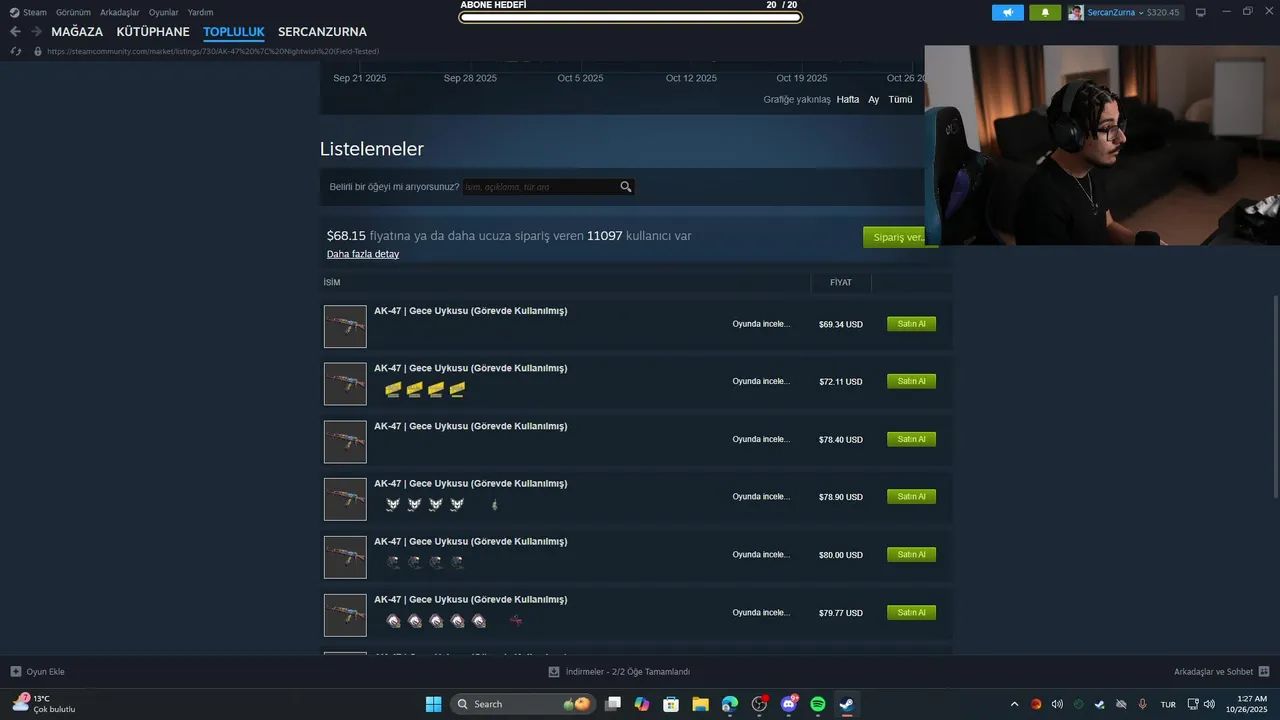1280x720 pixels.
Task: Switch to the MAĞAZA tab
Action: click(77, 32)
